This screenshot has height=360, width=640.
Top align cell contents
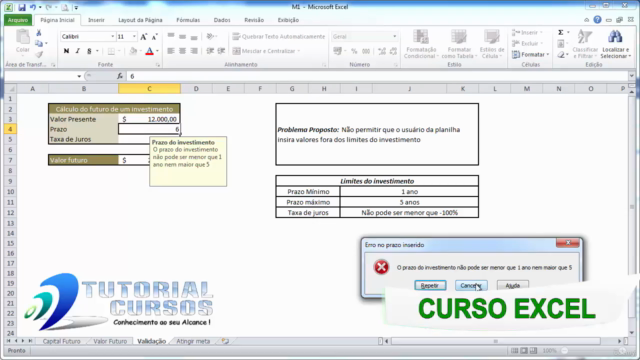click(171, 37)
